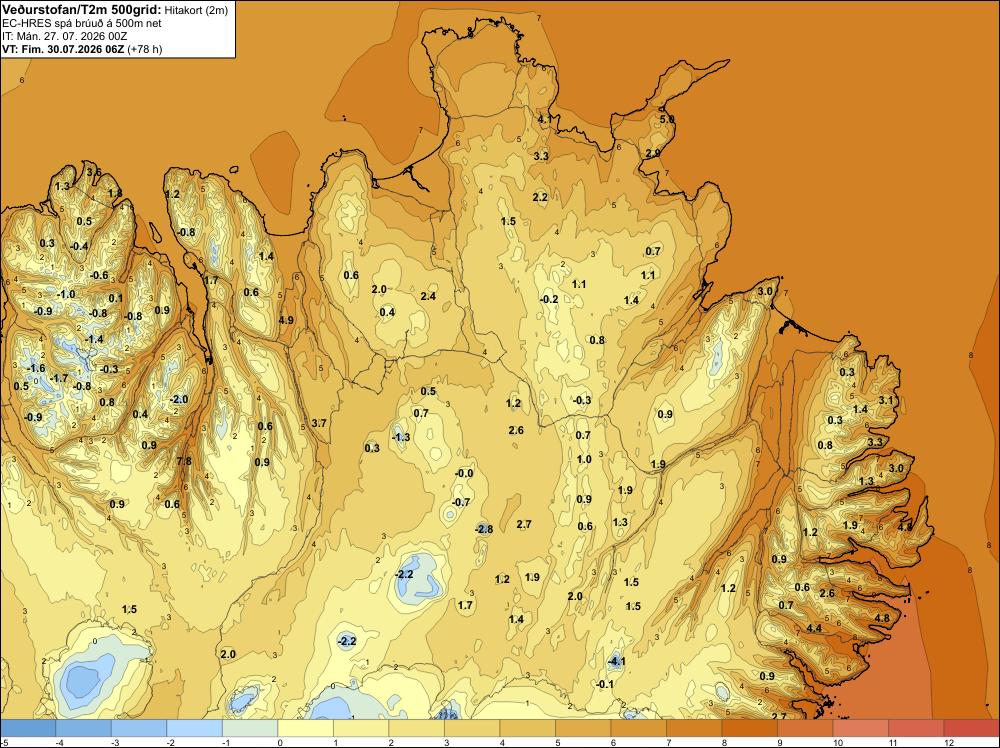Image resolution: width=1000 pixels, height=748 pixels.
Task: Click the temperature value "-1.0" on the map
Action: click(x=66, y=295)
